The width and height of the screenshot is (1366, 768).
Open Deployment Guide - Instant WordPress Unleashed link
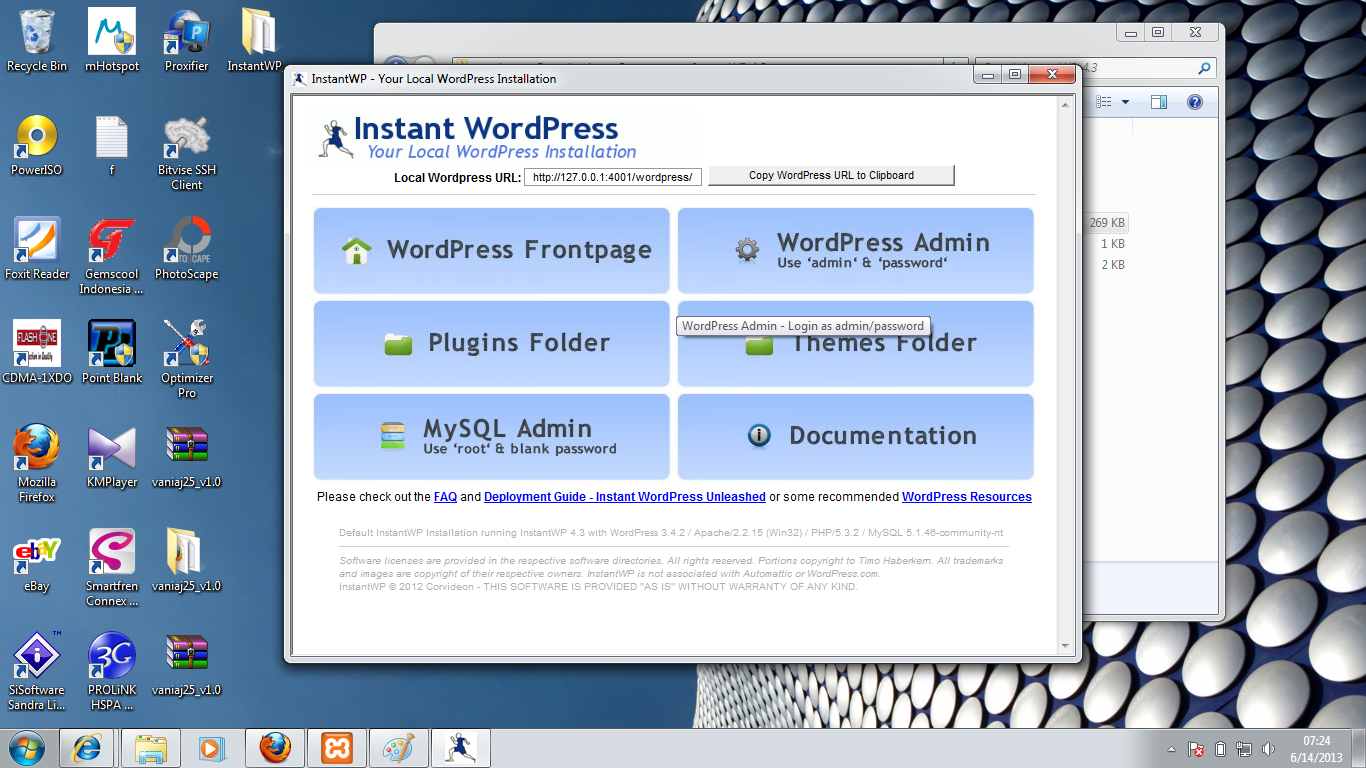pyautogui.click(x=625, y=497)
